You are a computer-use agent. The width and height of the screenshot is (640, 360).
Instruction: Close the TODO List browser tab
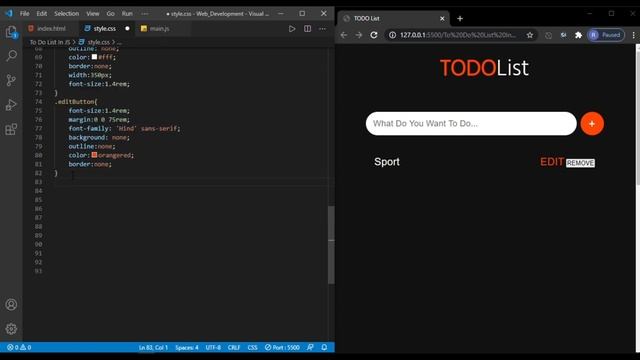click(442, 18)
